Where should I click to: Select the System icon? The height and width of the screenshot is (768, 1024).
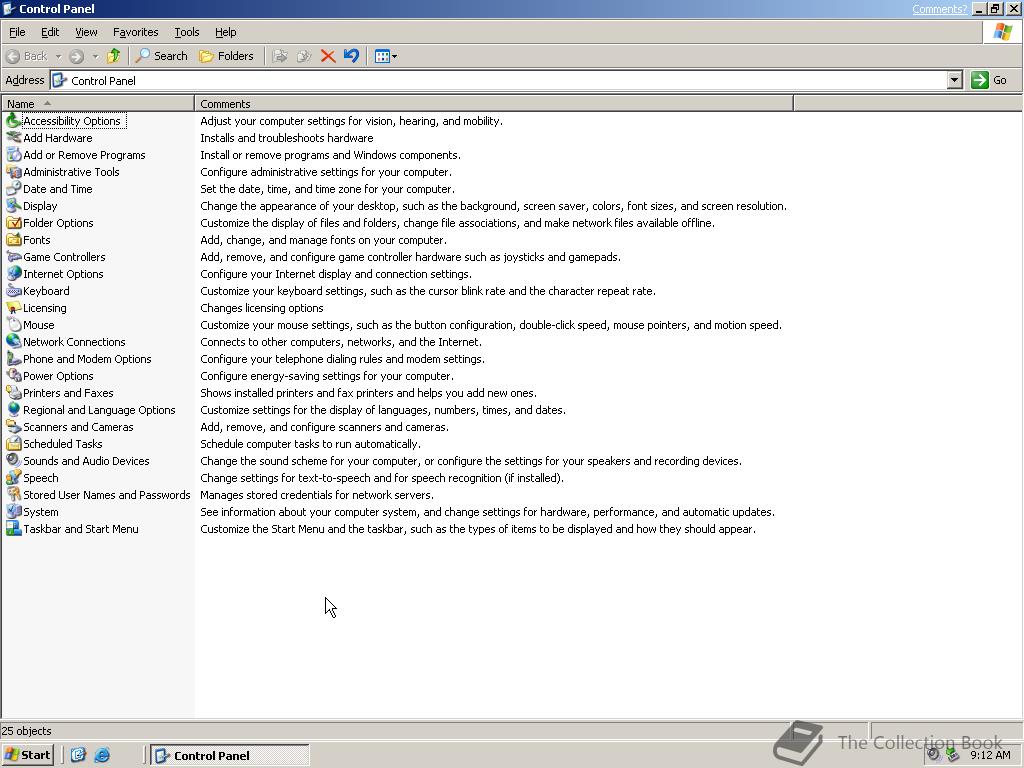[x=13, y=511]
